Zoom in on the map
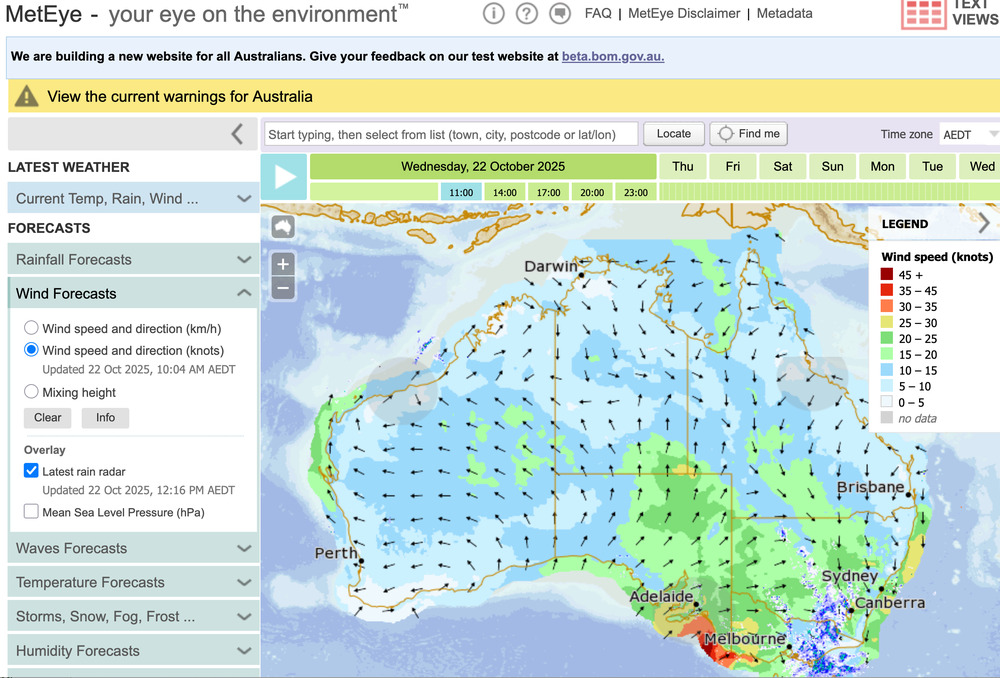The width and height of the screenshot is (1000, 678). tap(283, 264)
